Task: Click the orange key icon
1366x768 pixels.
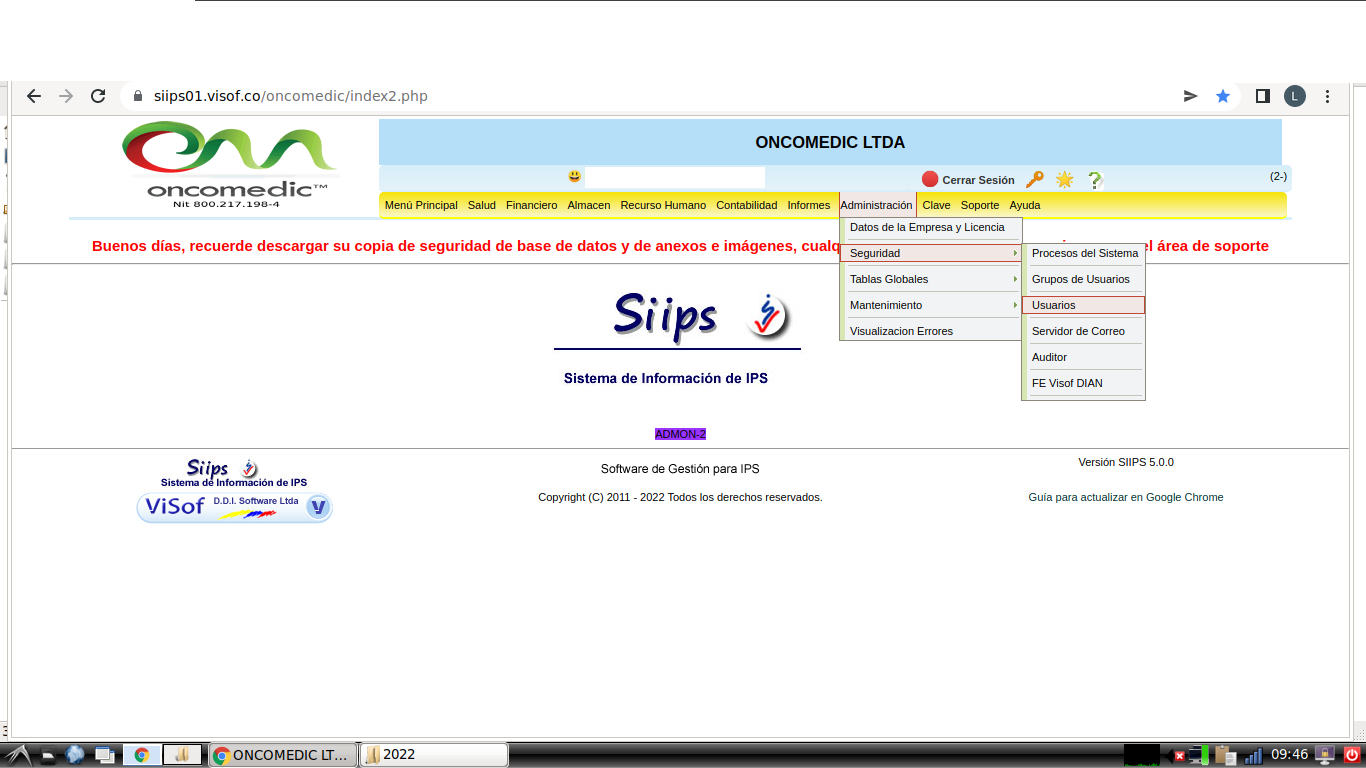Action: pos(1035,179)
